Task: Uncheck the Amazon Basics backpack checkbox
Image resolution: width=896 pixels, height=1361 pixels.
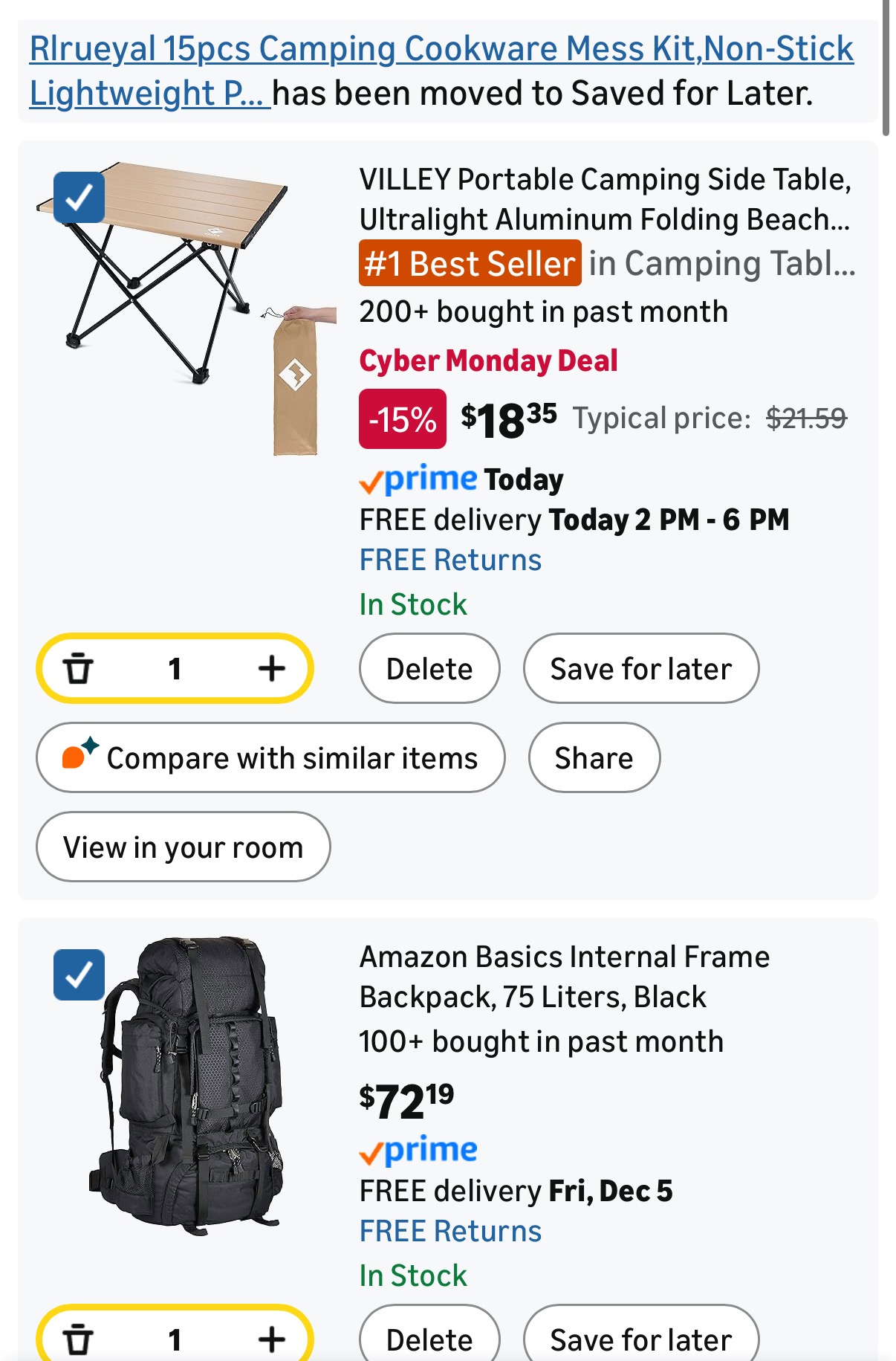Action: (x=79, y=974)
